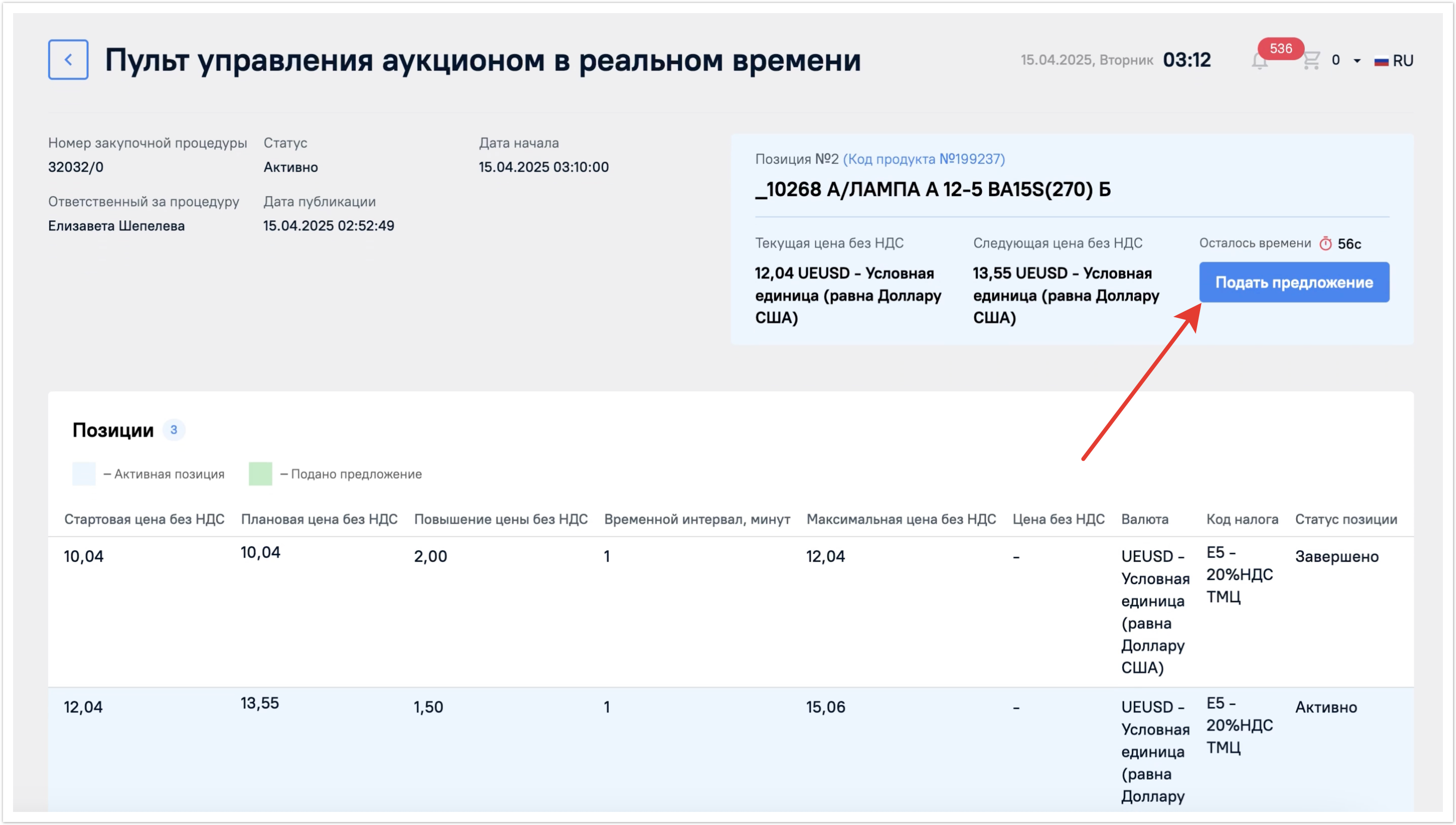Click the 536 notification badge
The image size is (1456, 825).
[x=1280, y=49]
